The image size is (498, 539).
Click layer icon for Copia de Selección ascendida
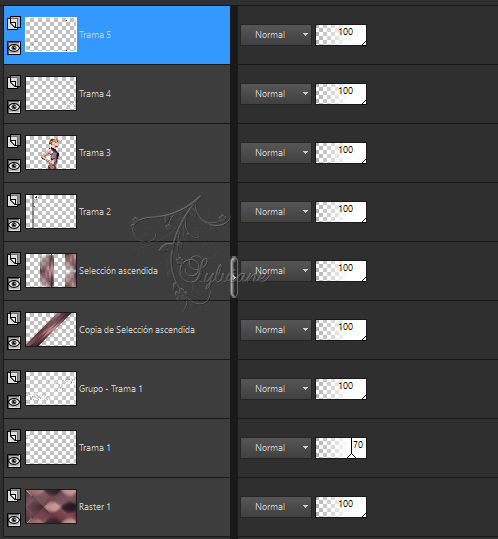click(x=14, y=318)
